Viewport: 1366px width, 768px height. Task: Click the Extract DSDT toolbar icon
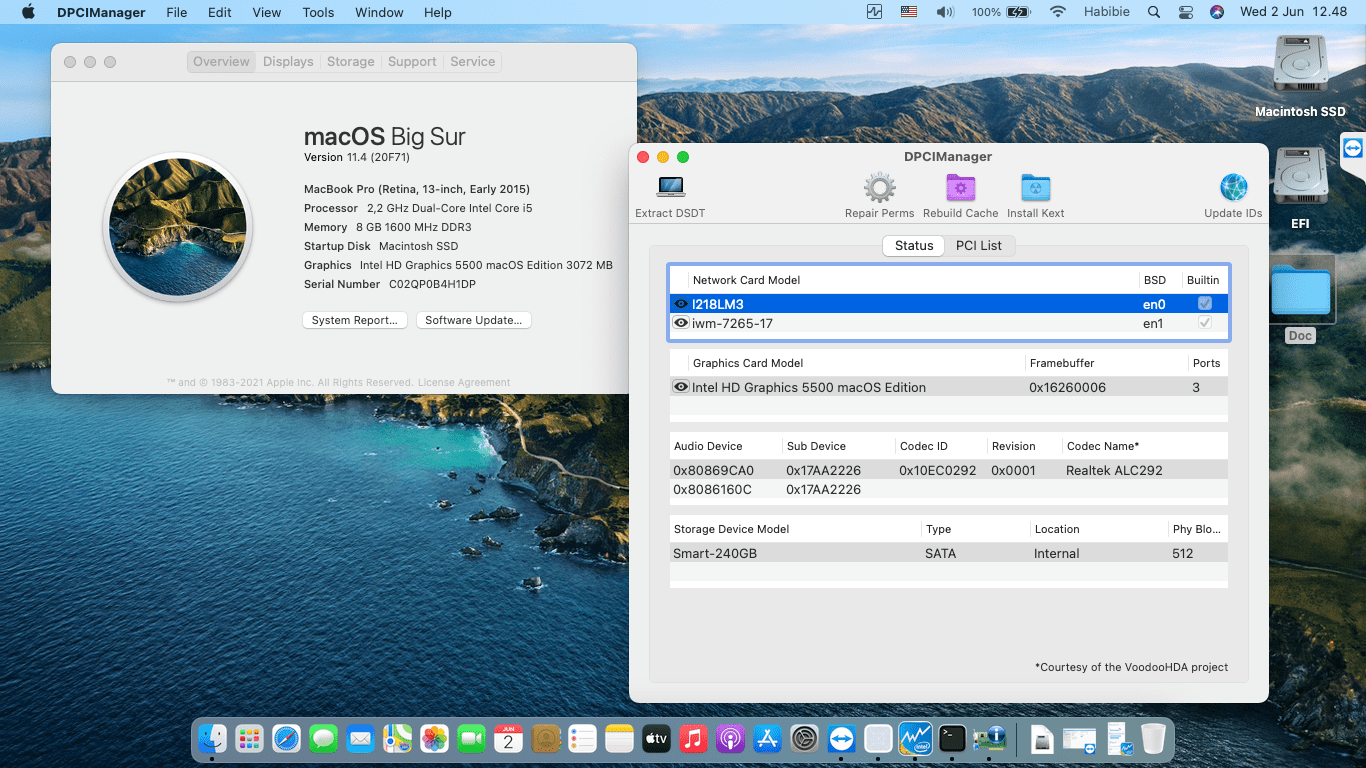tap(670, 188)
